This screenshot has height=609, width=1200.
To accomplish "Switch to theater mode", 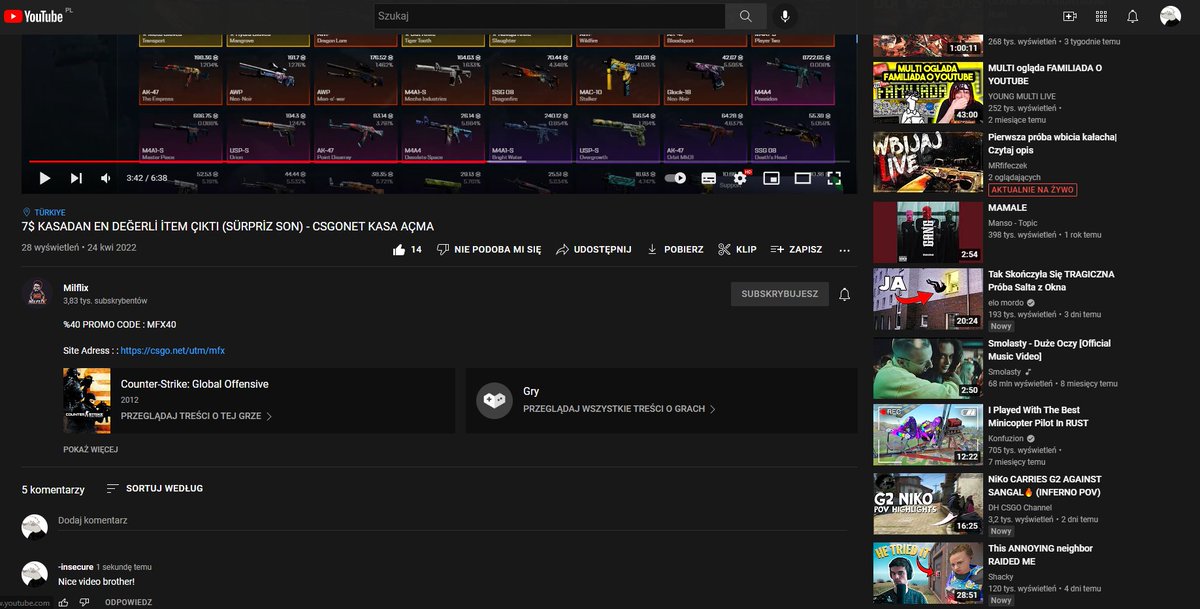I will click(802, 178).
